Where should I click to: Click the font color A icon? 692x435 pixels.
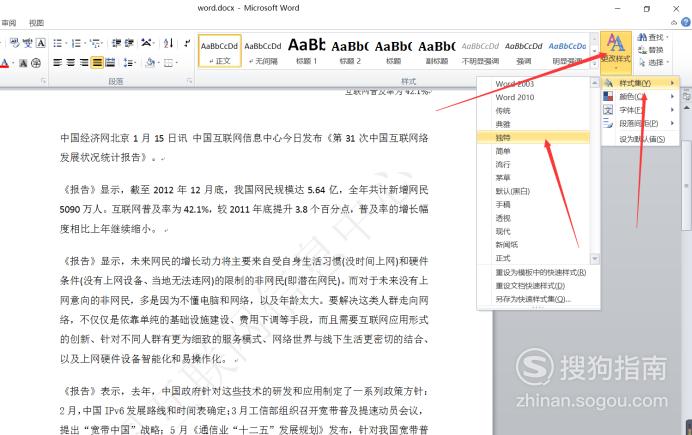pos(4,63)
